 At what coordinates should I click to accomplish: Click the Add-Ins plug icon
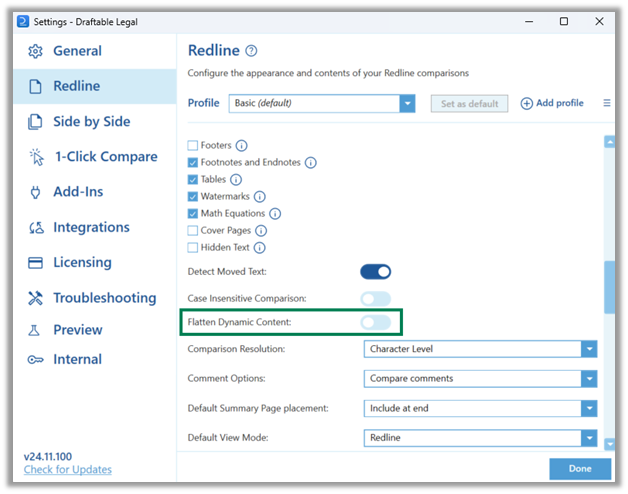coord(35,192)
